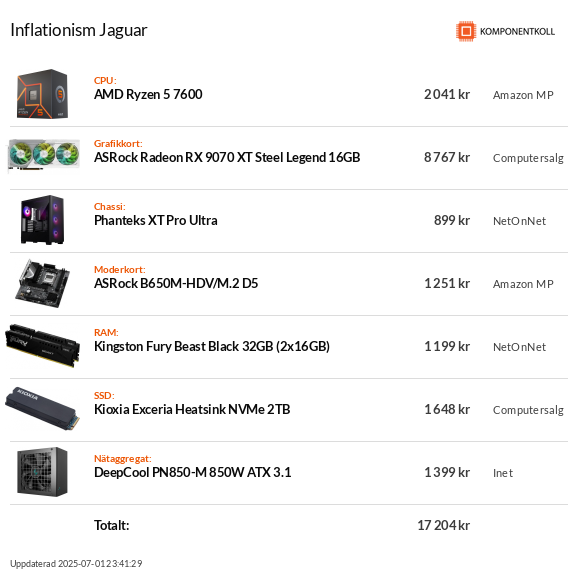Open the ASRock B650M-HDV/M.2 D5 link
The width and height of the screenshot is (577, 577).
[x=176, y=283]
